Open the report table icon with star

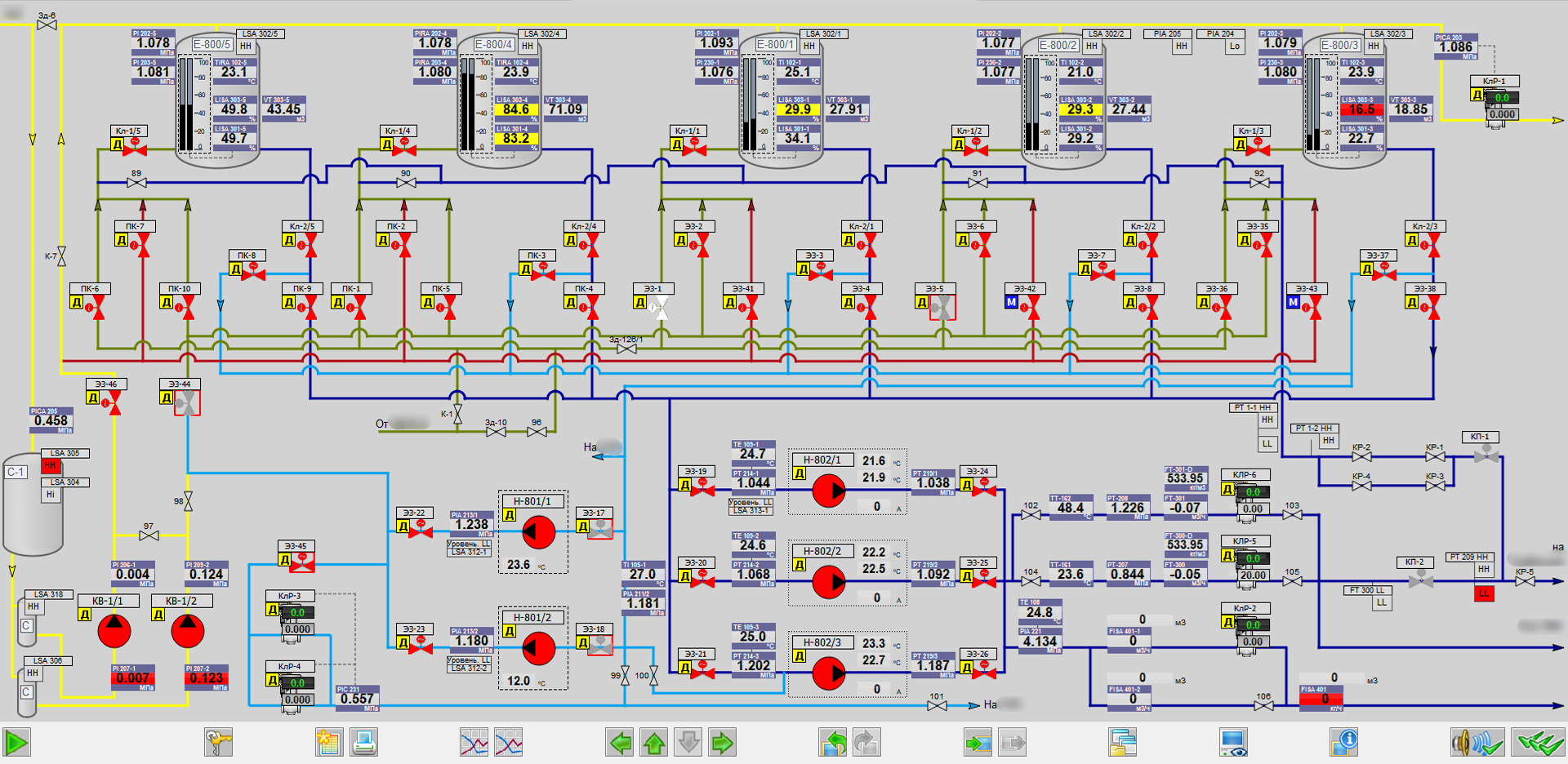click(328, 743)
